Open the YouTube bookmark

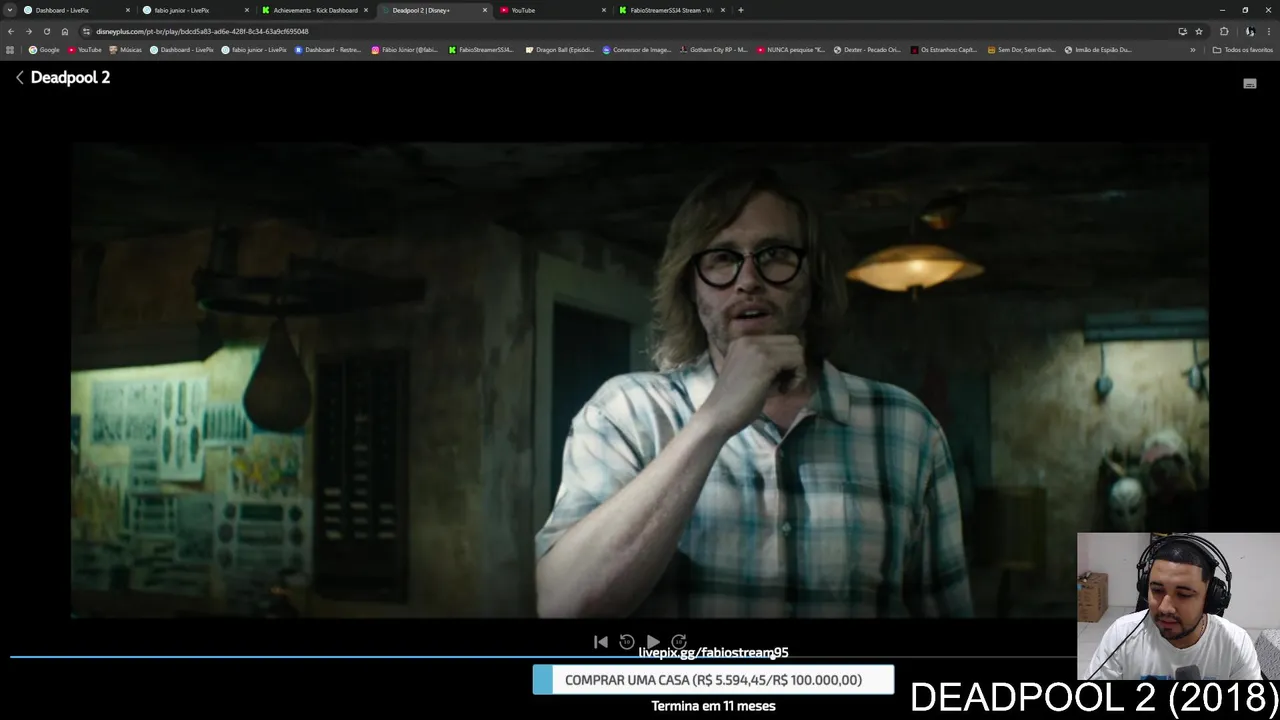[x=84, y=50]
